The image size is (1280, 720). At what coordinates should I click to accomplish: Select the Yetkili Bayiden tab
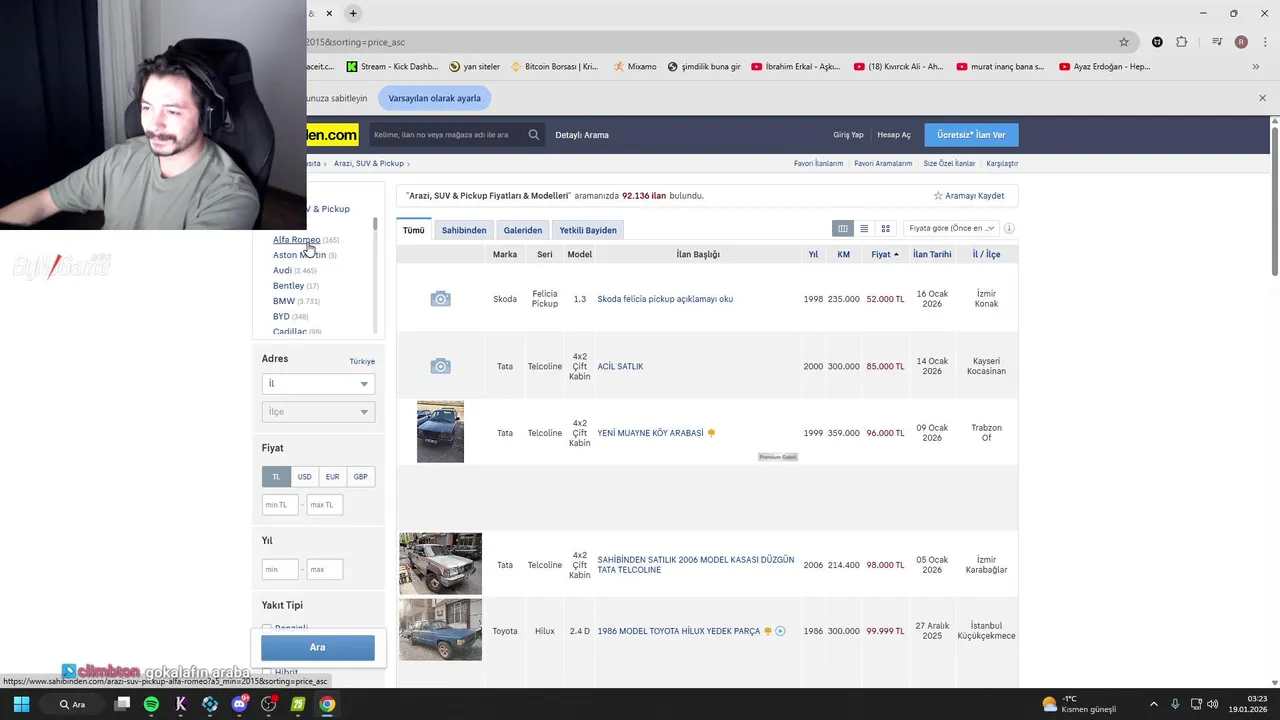tap(588, 230)
